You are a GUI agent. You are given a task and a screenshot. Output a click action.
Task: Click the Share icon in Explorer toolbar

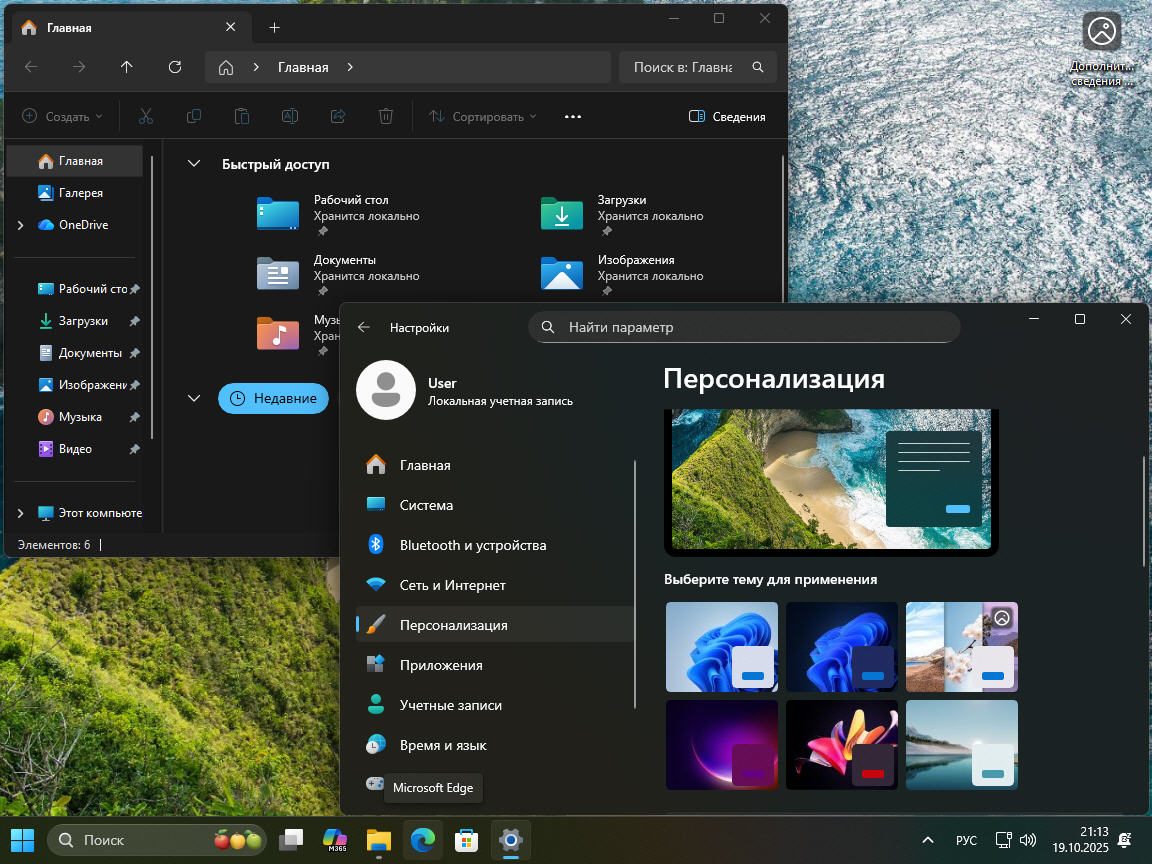coord(338,117)
